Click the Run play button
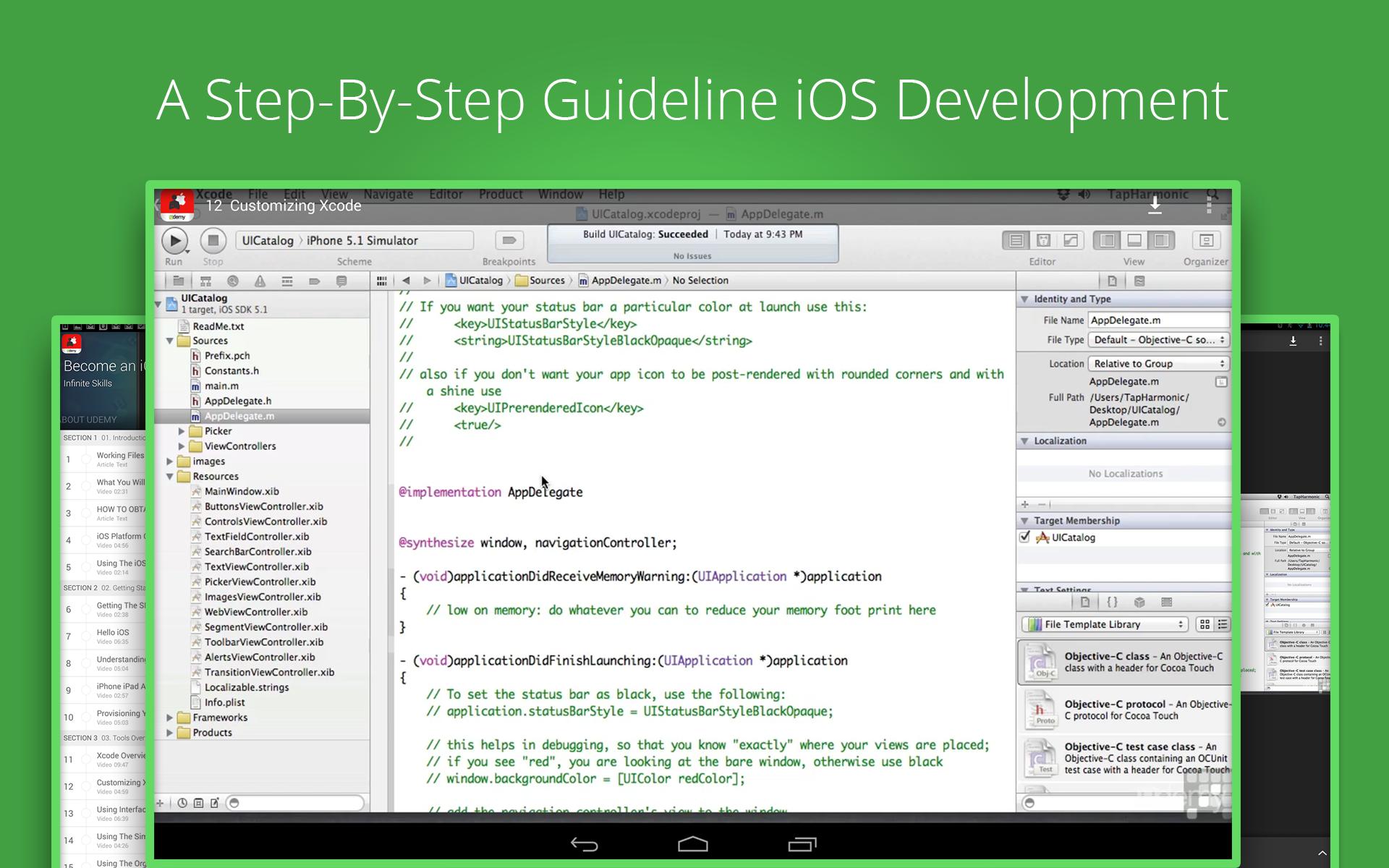Screen dimensions: 1389x868 point(174,241)
